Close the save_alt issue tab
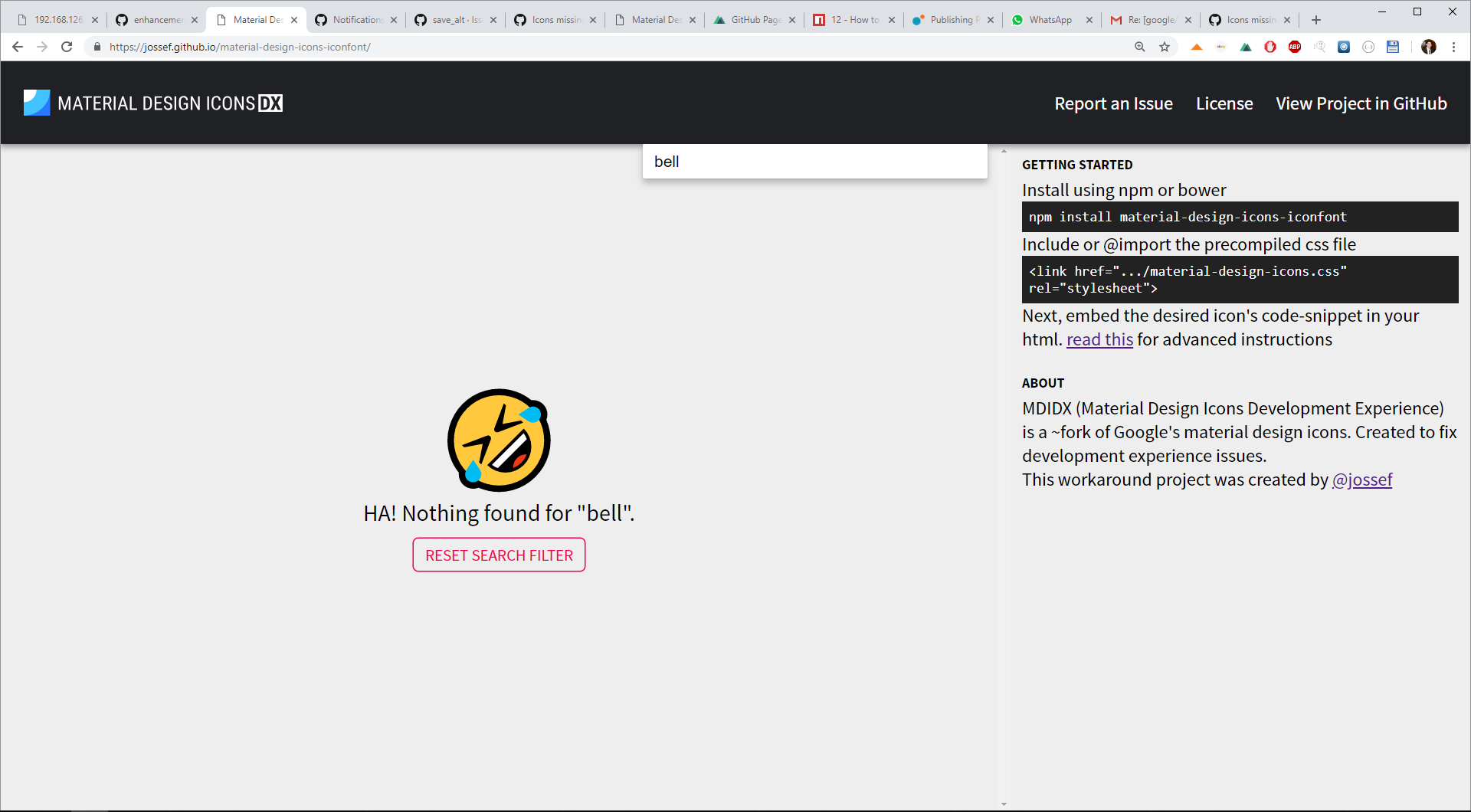The image size is (1471, 812). 493,20
